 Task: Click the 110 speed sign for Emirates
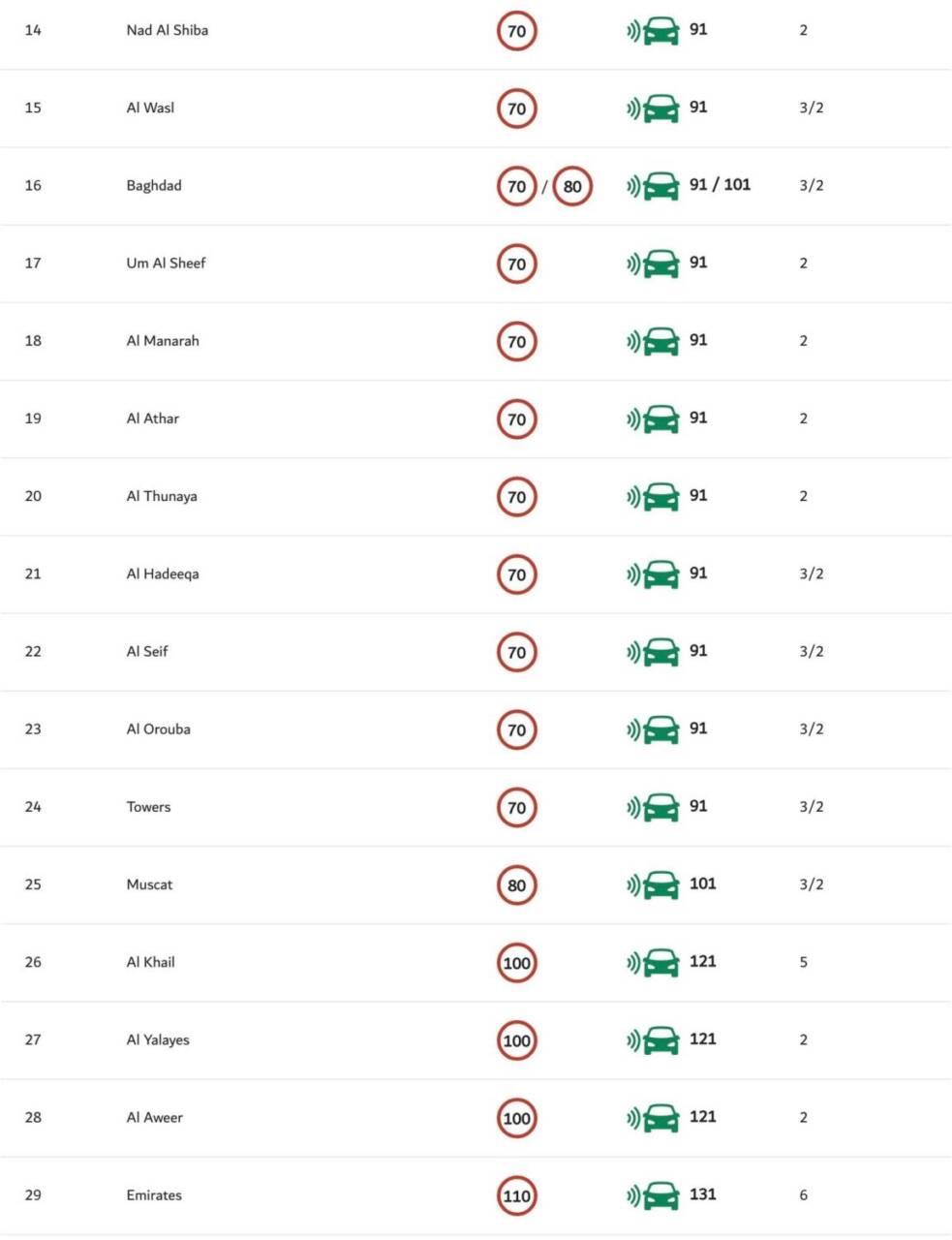(517, 1195)
